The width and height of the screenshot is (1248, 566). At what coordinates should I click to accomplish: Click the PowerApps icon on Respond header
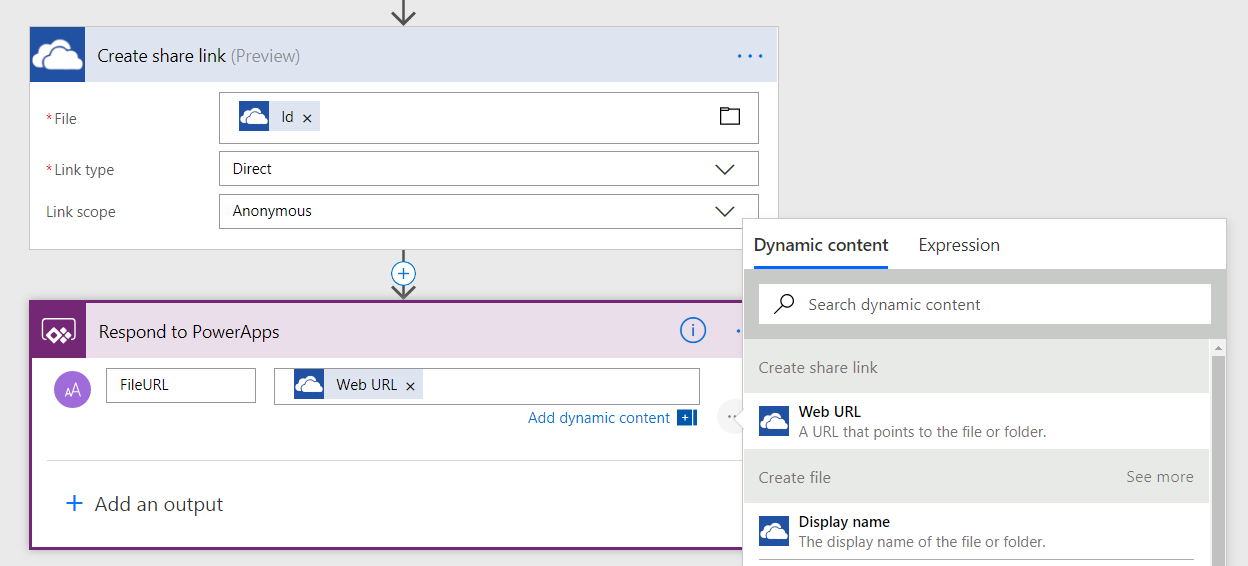tap(59, 332)
